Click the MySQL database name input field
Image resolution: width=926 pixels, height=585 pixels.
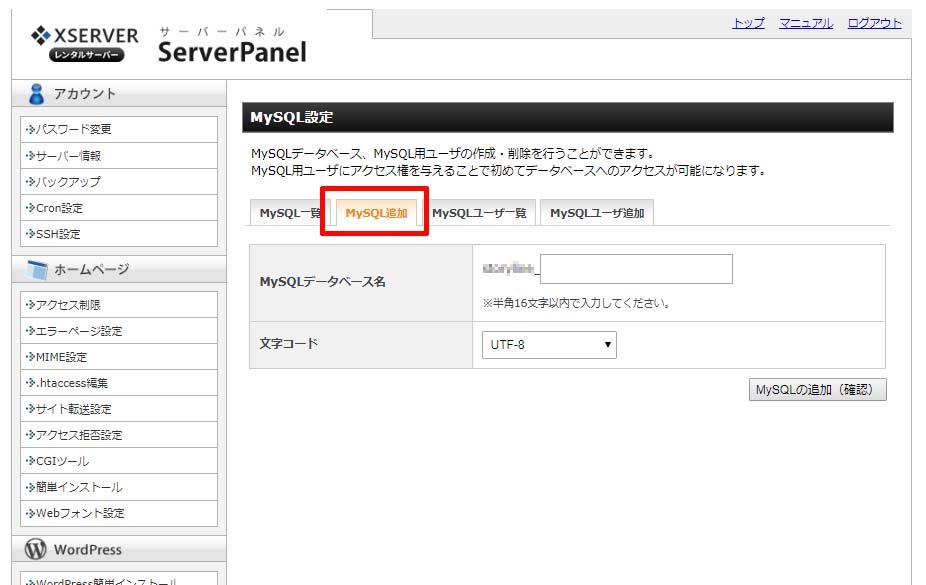(636, 269)
